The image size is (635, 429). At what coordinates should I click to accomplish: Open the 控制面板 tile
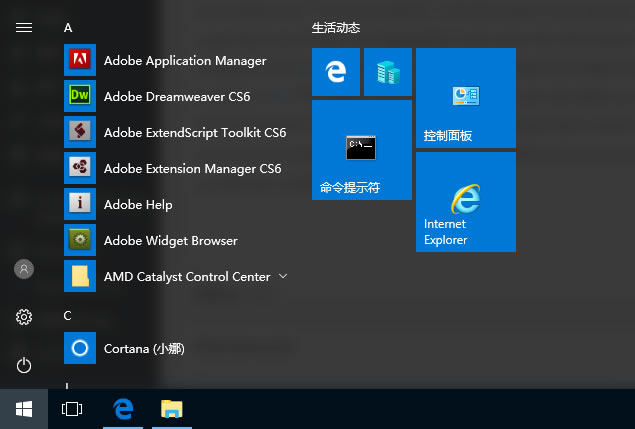(x=465, y=98)
